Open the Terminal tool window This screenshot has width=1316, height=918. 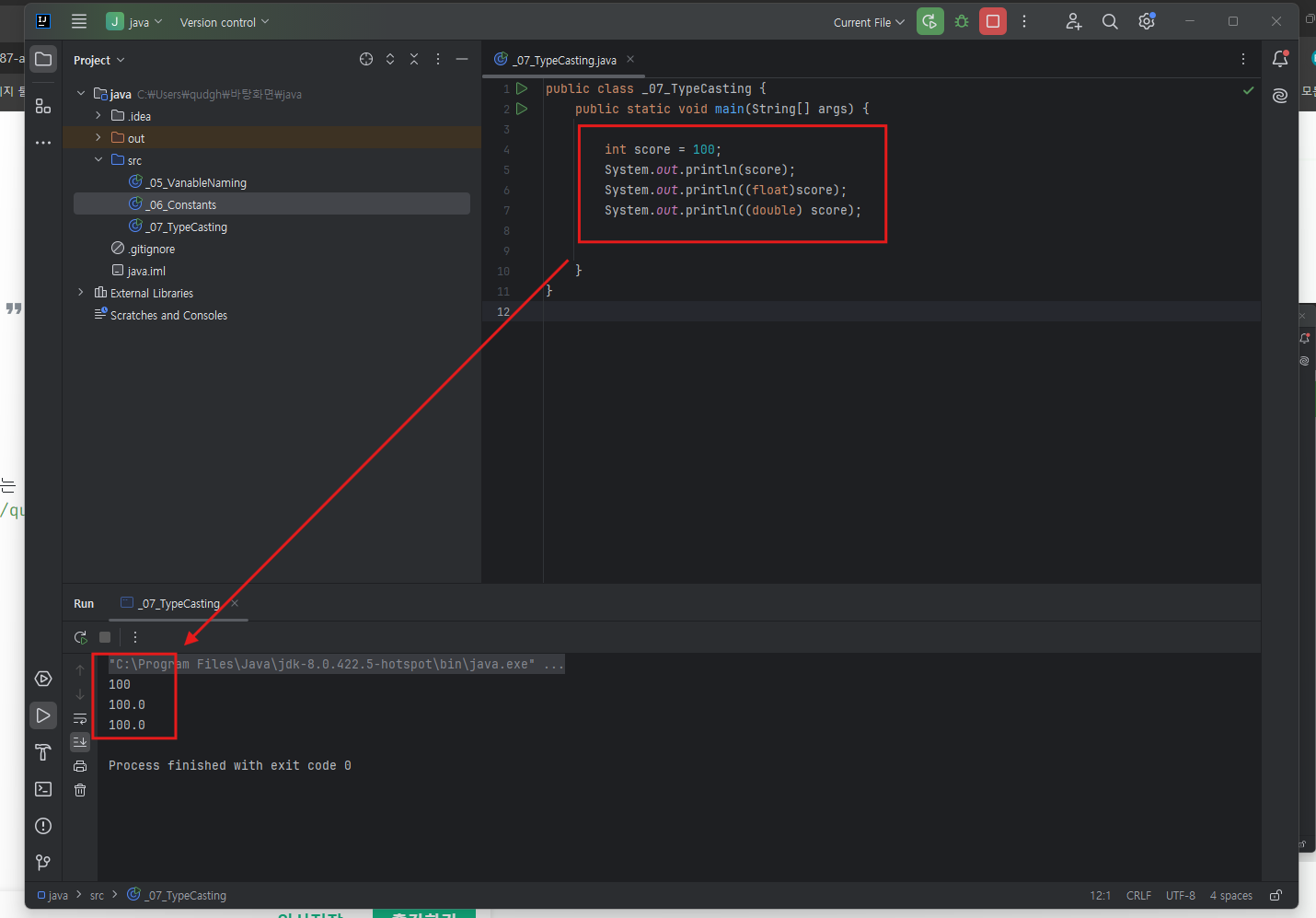43,789
